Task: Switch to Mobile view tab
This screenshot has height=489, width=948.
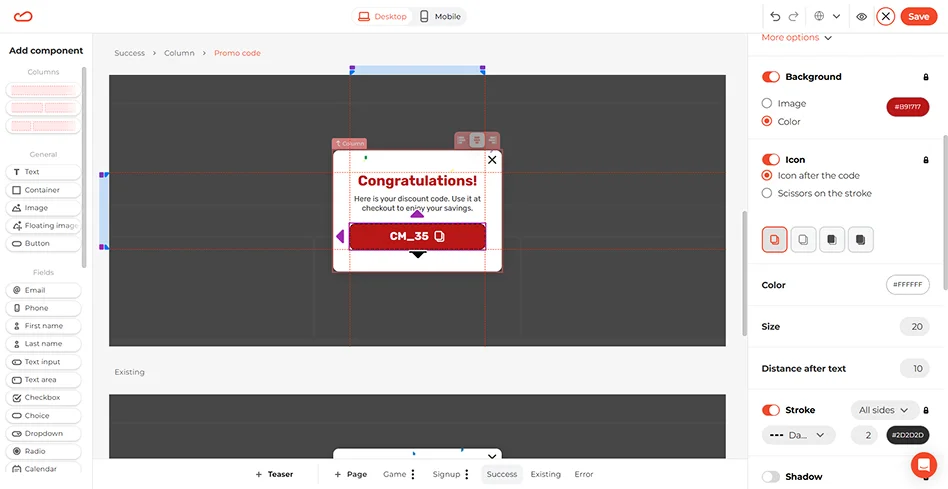Action: click(440, 17)
